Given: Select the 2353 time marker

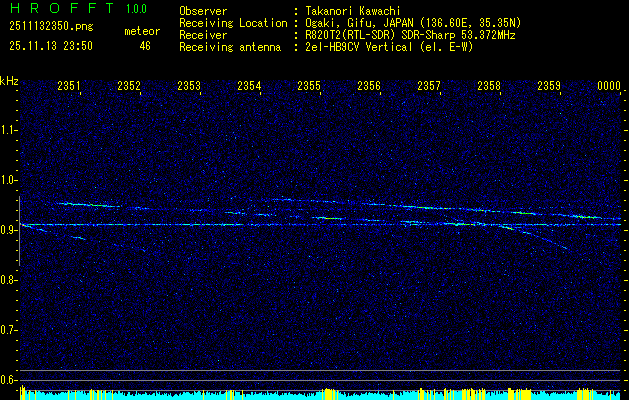Looking at the screenshot, I should pyautogui.click(x=189, y=87).
